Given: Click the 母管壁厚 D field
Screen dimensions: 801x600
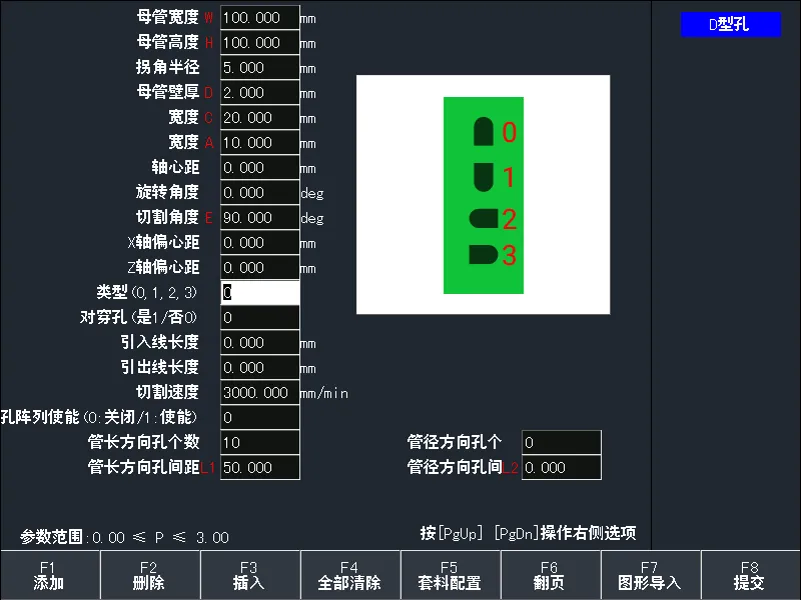Looking at the screenshot, I should coord(260,93).
